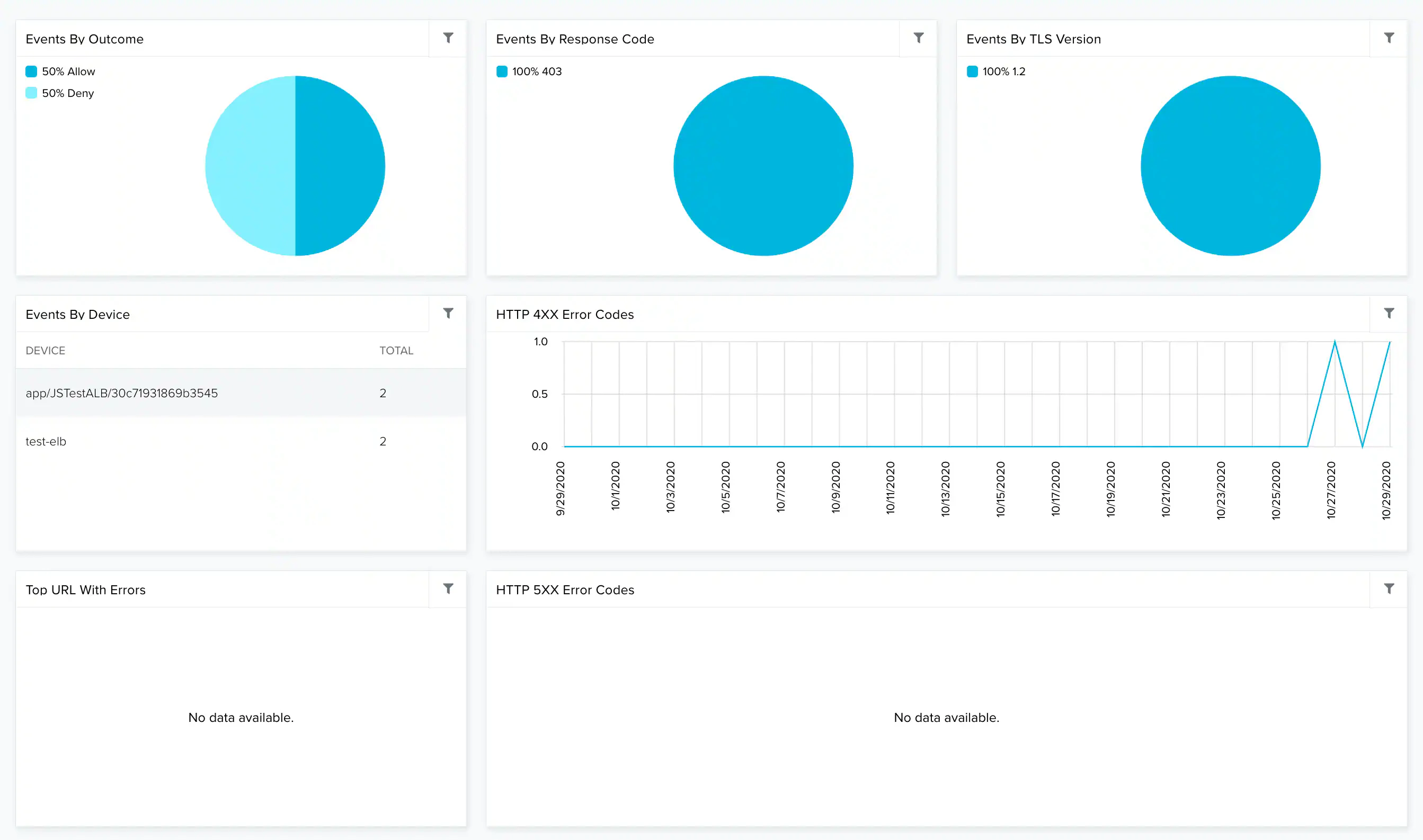Open filter on Top URL With Errors
The height and width of the screenshot is (840, 1423).
(448, 588)
